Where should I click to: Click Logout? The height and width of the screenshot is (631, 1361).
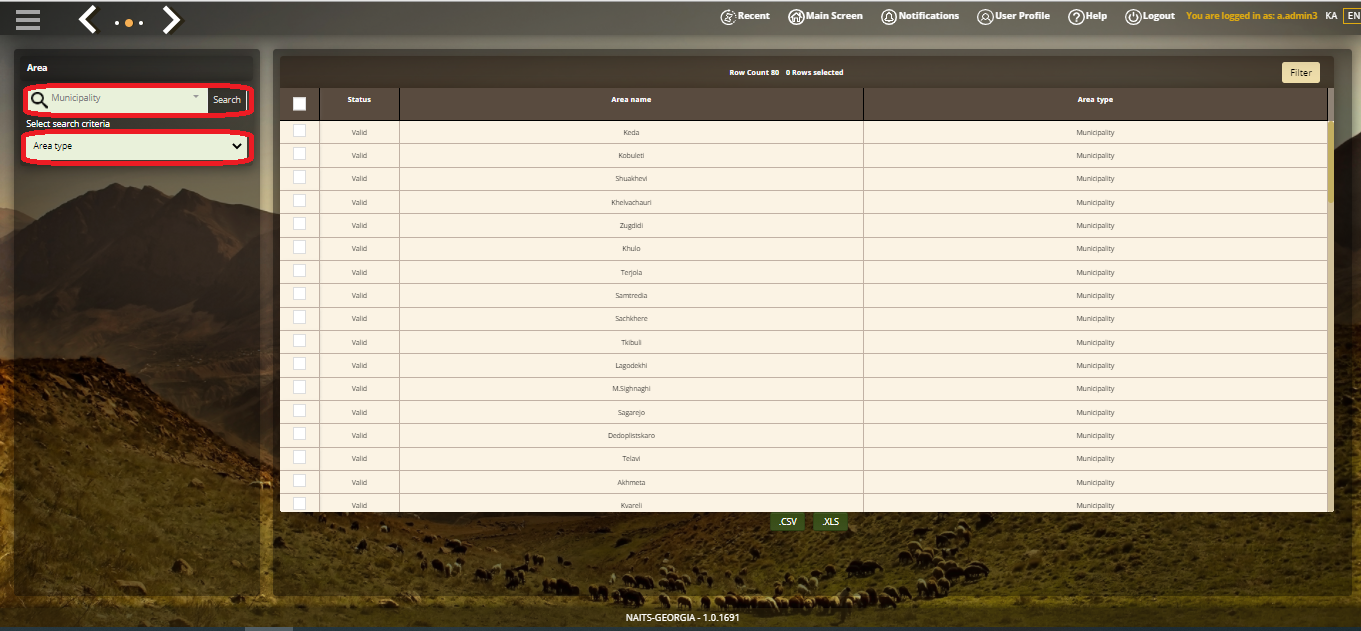tap(1150, 16)
